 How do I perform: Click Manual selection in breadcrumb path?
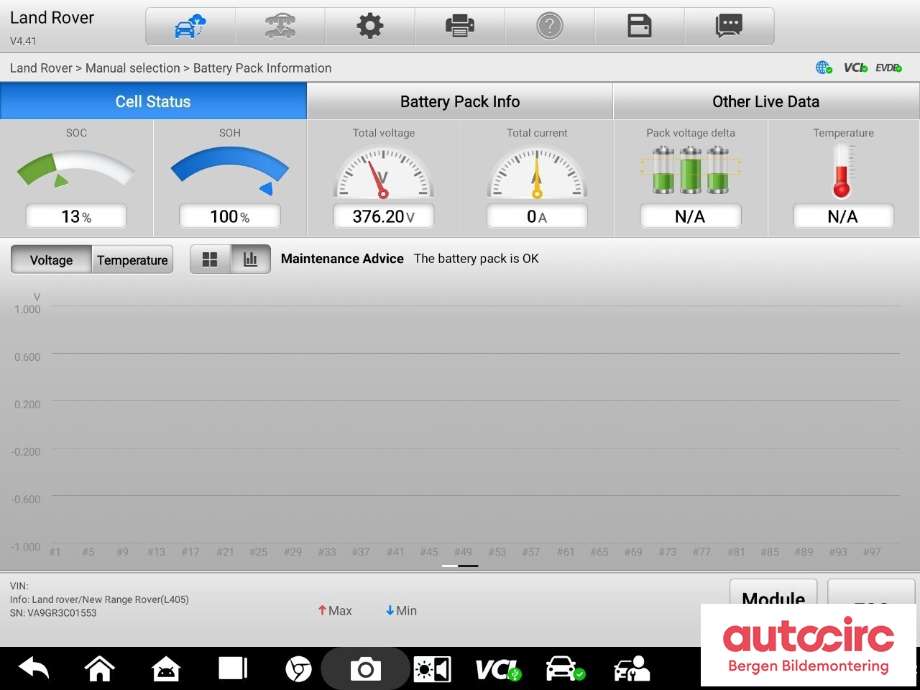(133, 68)
